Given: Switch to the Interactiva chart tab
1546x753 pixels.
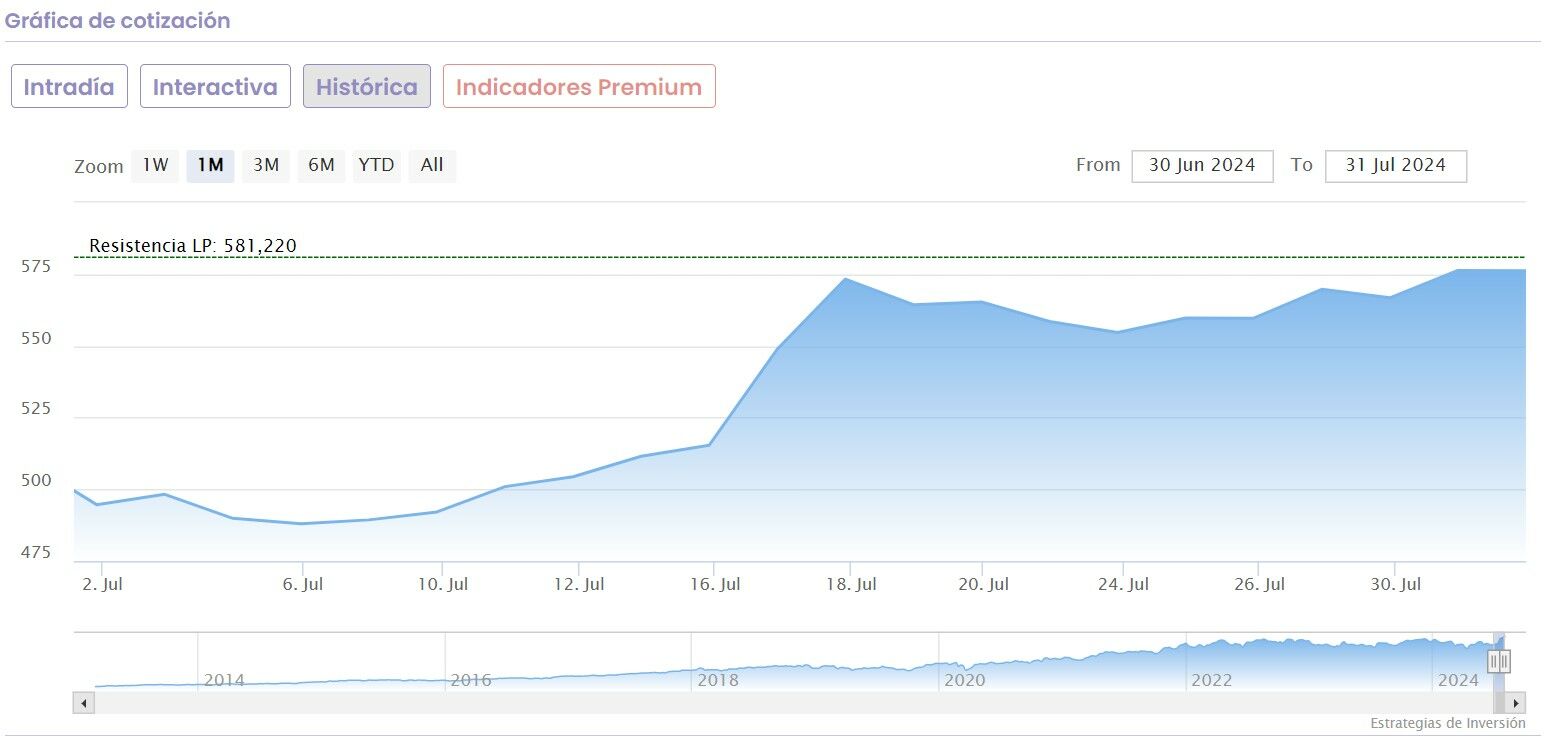Looking at the screenshot, I should tap(215, 87).
